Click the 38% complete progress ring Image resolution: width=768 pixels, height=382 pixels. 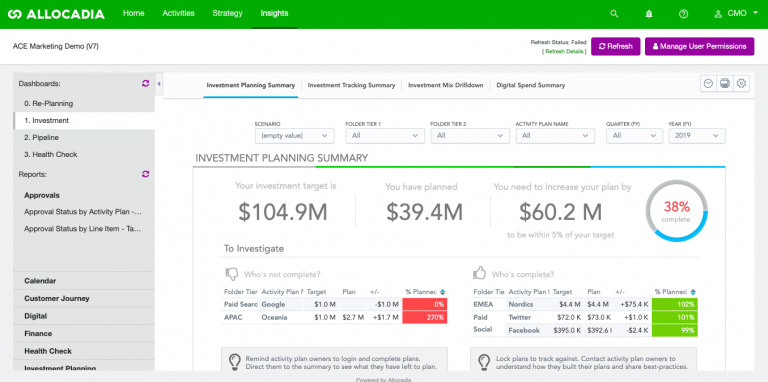click(676, 211)
